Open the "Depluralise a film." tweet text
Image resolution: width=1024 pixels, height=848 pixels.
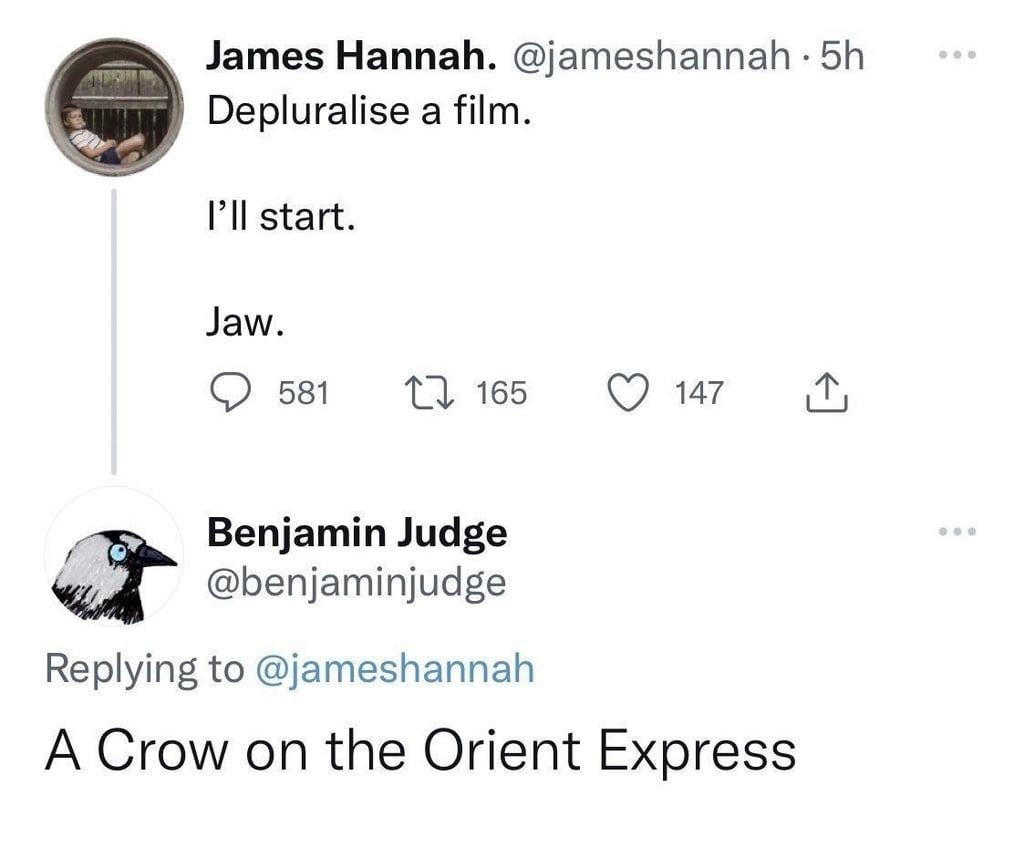point(367,110)
